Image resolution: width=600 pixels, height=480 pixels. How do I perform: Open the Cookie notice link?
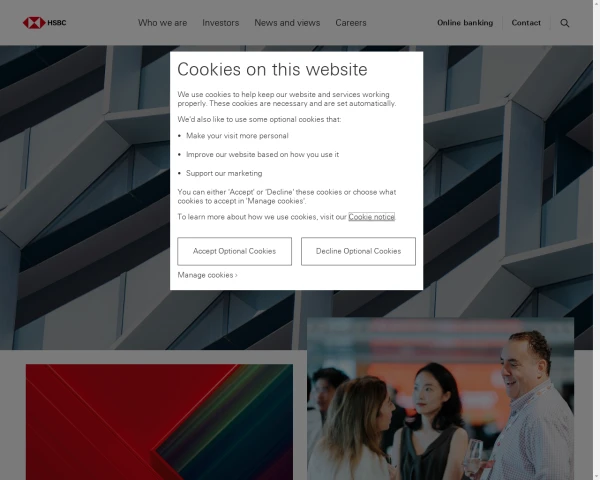[371, 217]
